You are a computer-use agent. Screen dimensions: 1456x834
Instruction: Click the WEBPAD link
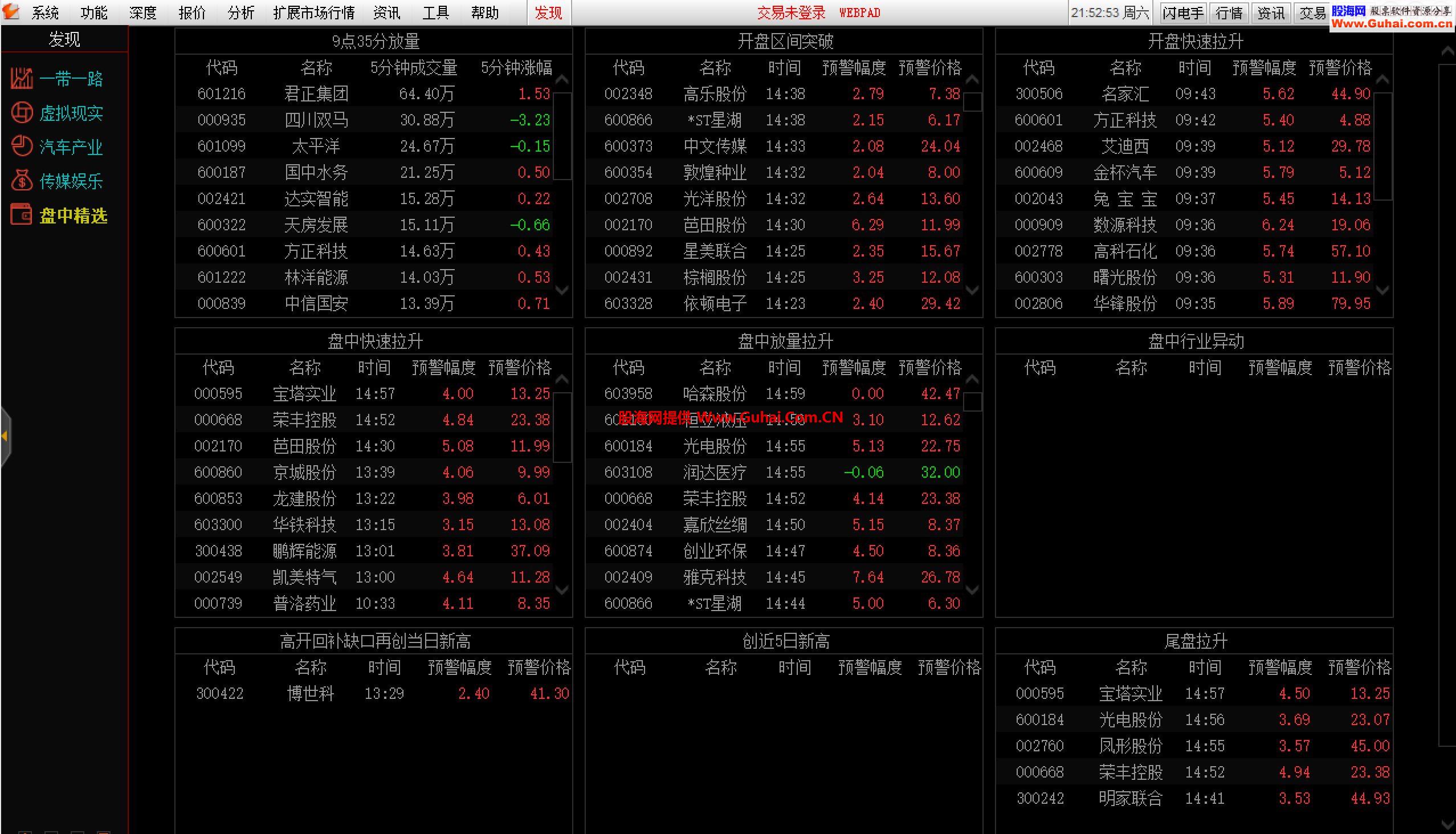859,13
